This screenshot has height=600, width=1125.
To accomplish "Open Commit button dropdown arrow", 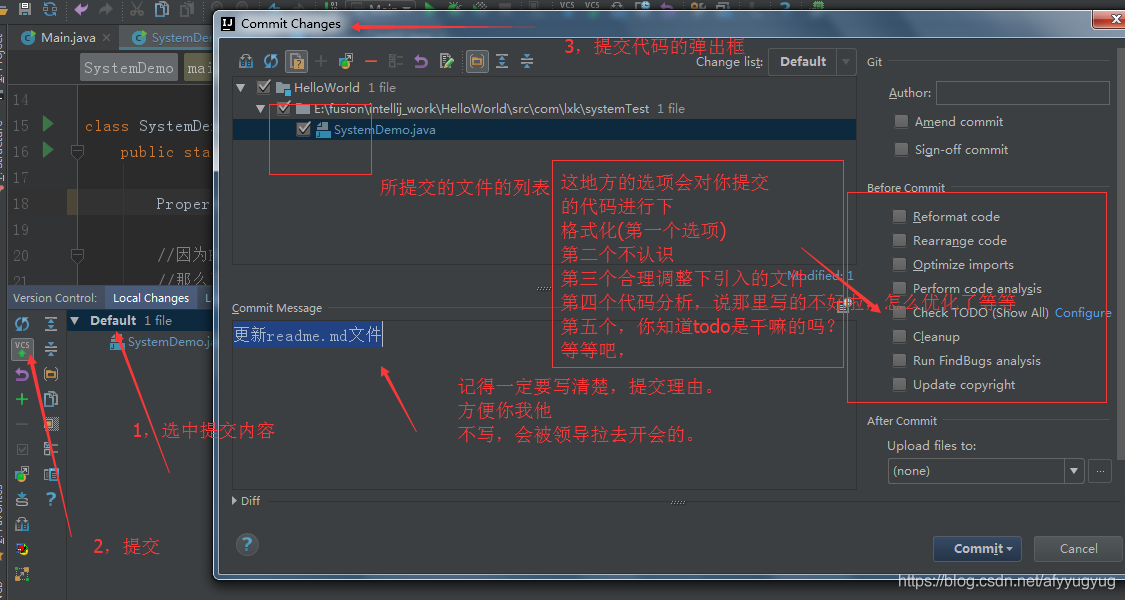I will 1010,549.
